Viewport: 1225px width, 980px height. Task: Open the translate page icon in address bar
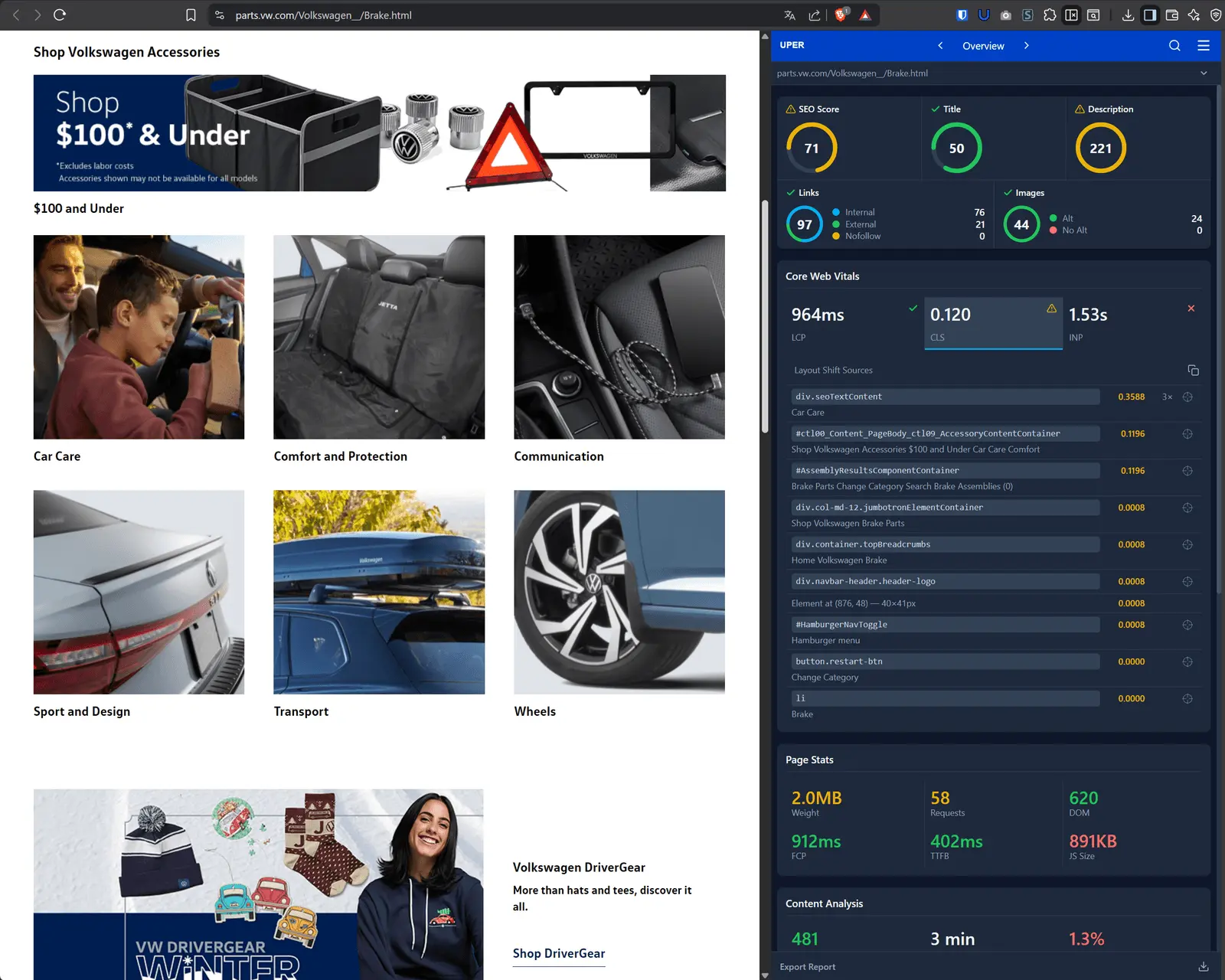790,15
